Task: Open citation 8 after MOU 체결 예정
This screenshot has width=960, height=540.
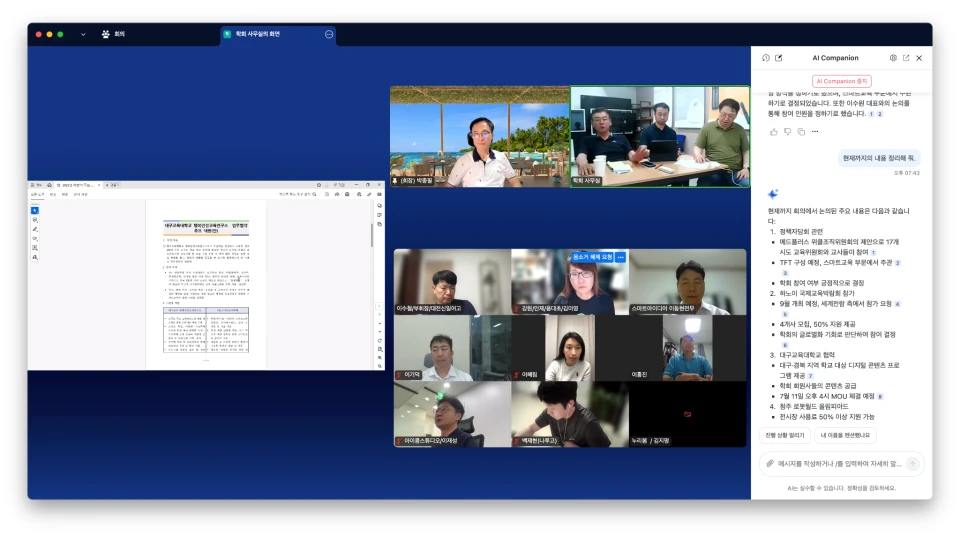Action: (x=880, y=397)
